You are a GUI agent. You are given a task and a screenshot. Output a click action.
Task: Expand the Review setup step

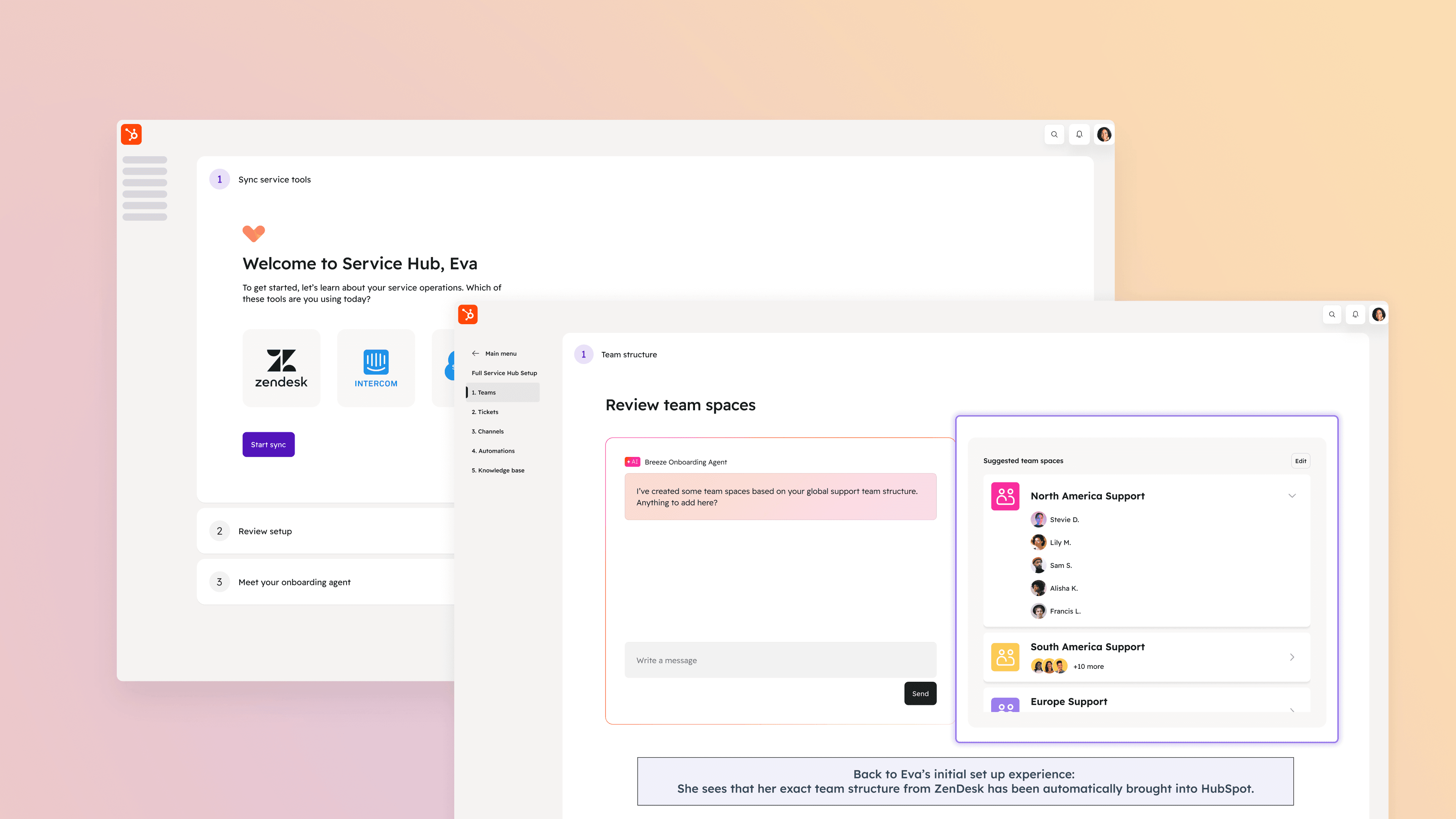point(265,531)
